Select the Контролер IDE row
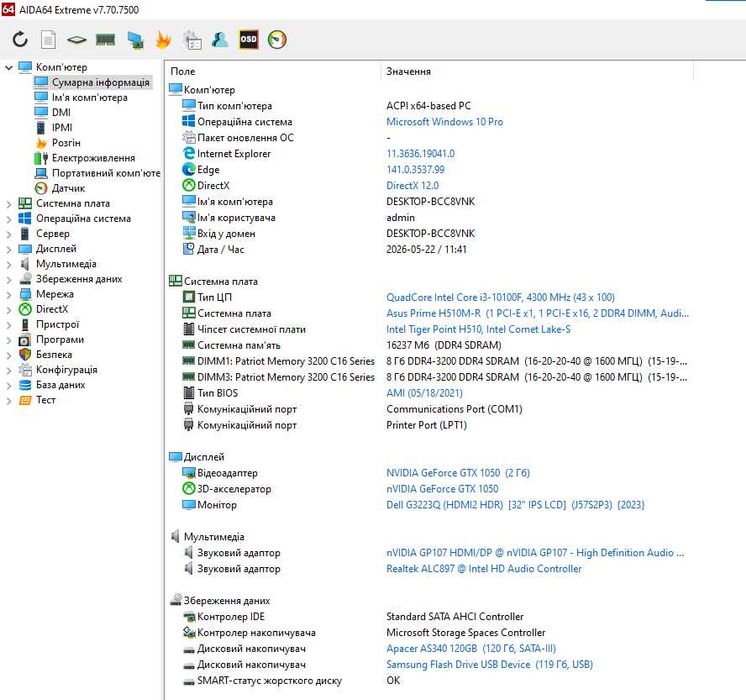746x700 pixels. 431,617
